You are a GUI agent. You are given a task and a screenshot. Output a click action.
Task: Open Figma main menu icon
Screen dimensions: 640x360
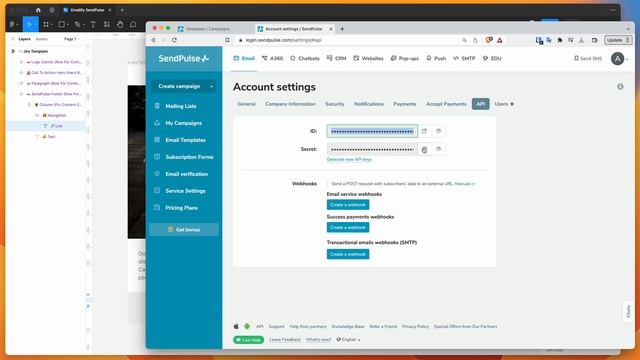pos(13,24)
